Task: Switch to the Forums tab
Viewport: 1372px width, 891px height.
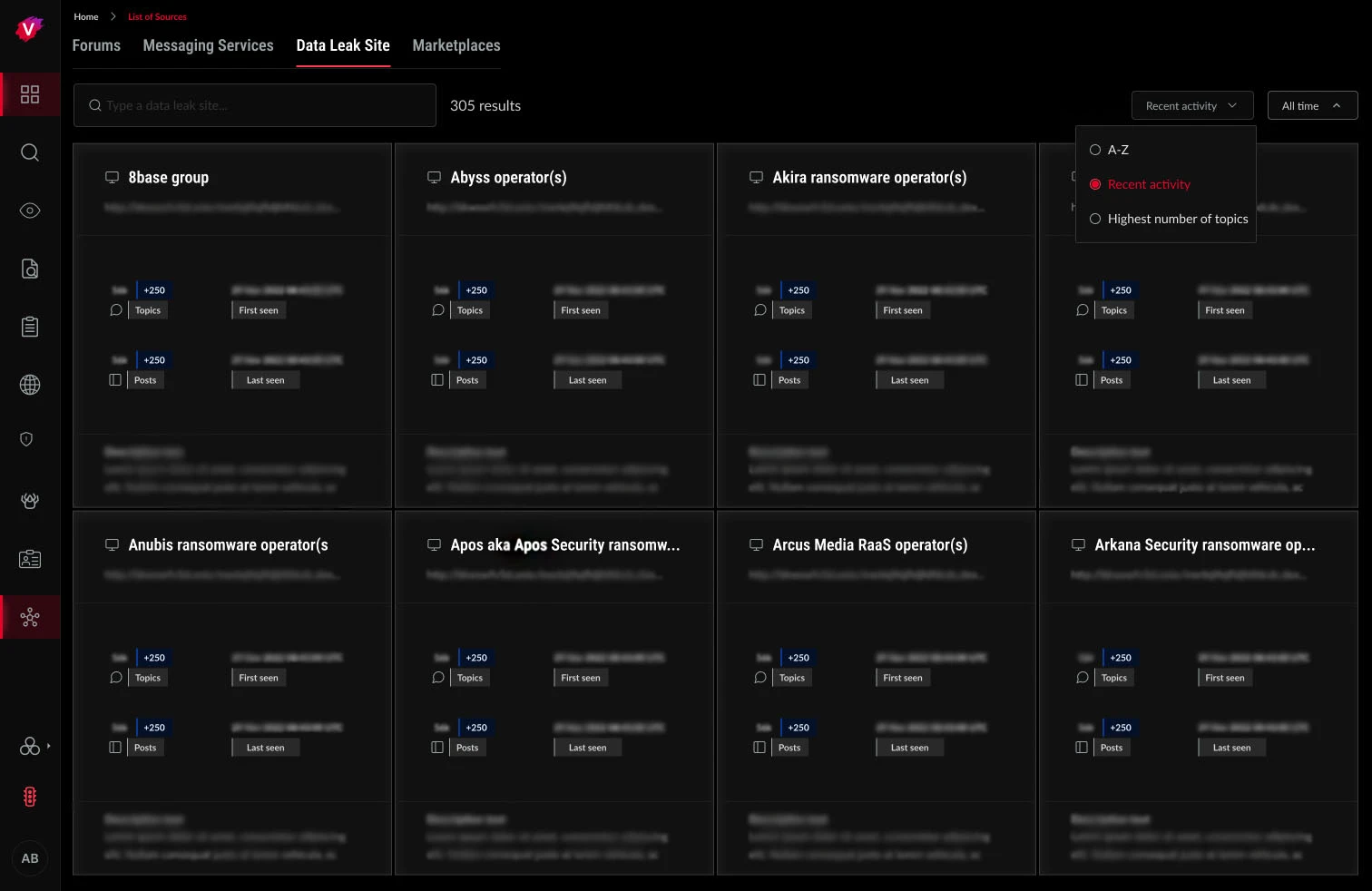Action: pos(96,45)
